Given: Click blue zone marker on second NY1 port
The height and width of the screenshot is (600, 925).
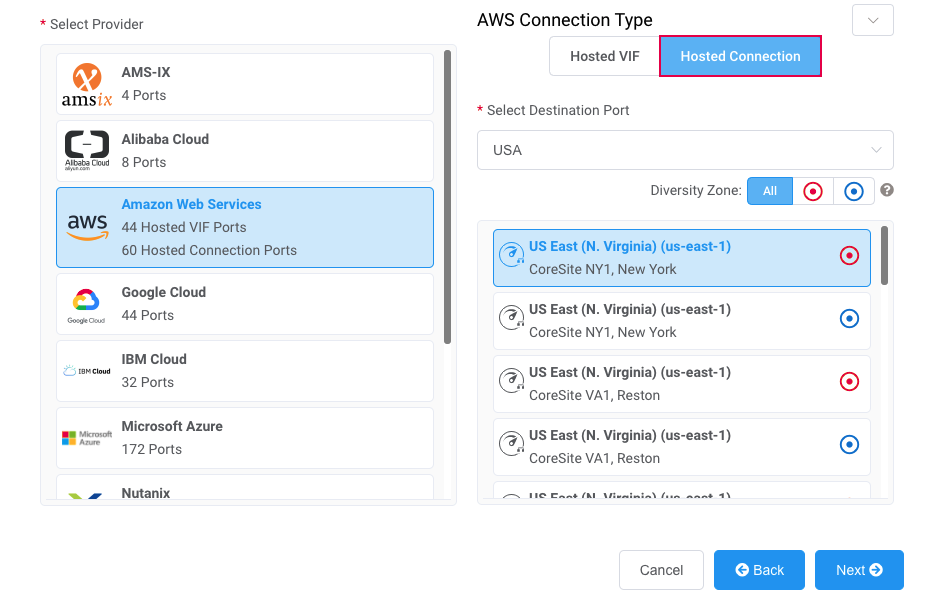Looking at the screenshot, I should tap(849, 319).
